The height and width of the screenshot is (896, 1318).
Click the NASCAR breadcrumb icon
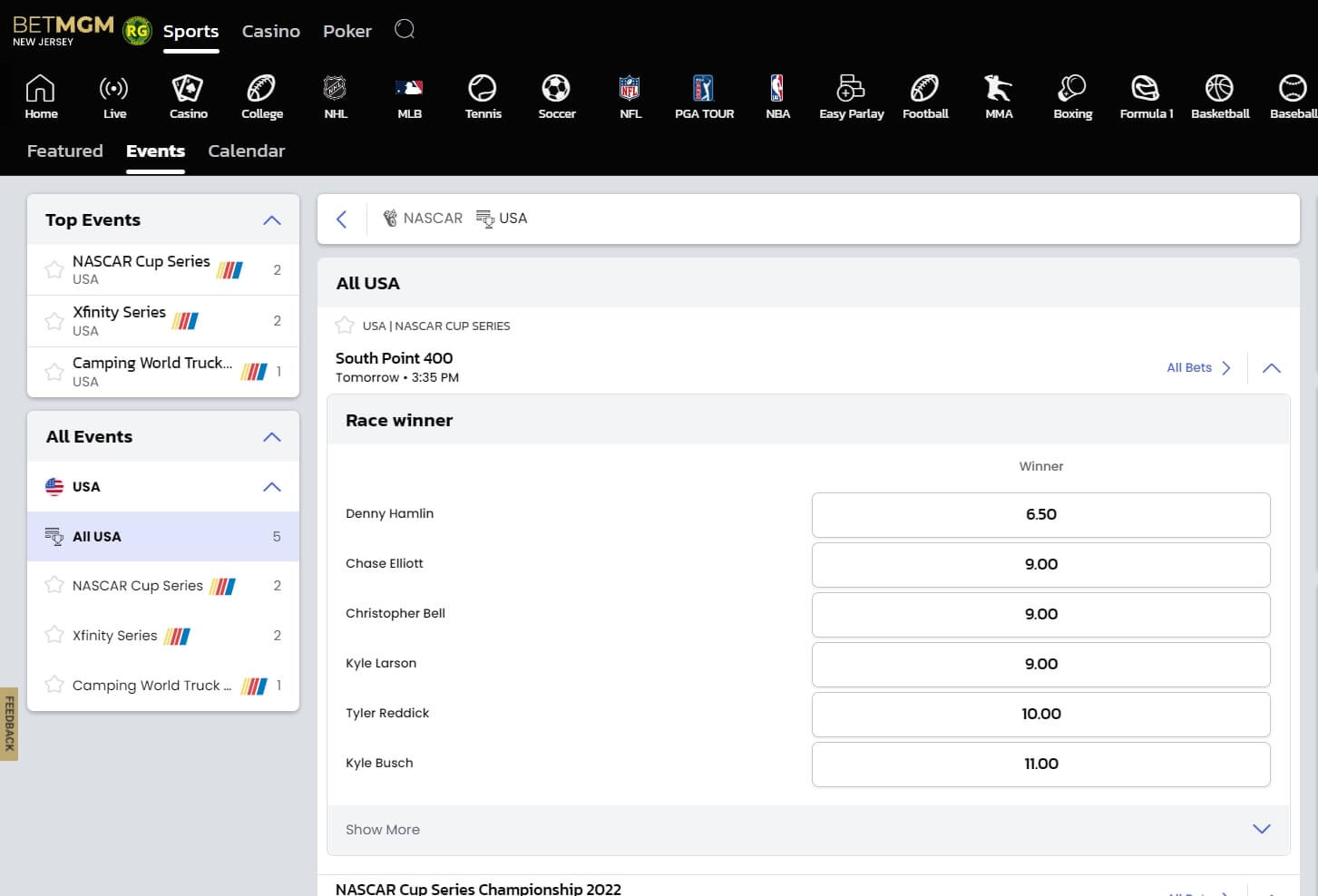pyautogui.click(x=390, y=219)
